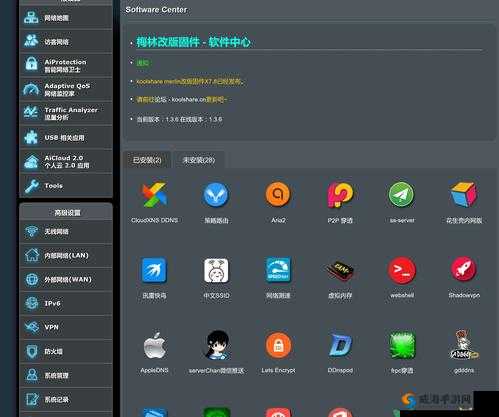Click the Traffic Analyzer chart icon
The height and width of the screenshot is (417, 499).
[31, 113]
